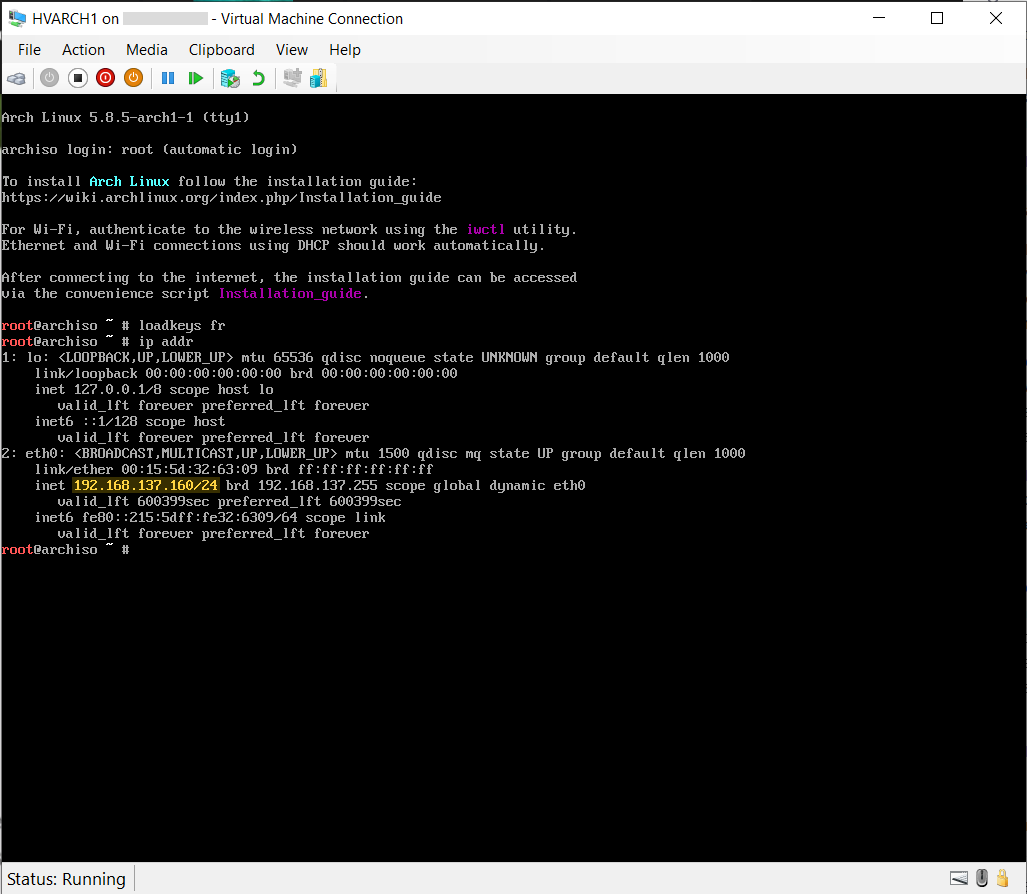Click the keyboard status icon in status bar
Image resolution: width=1027 pixels, height=894 pixels.
click(959, 878)
